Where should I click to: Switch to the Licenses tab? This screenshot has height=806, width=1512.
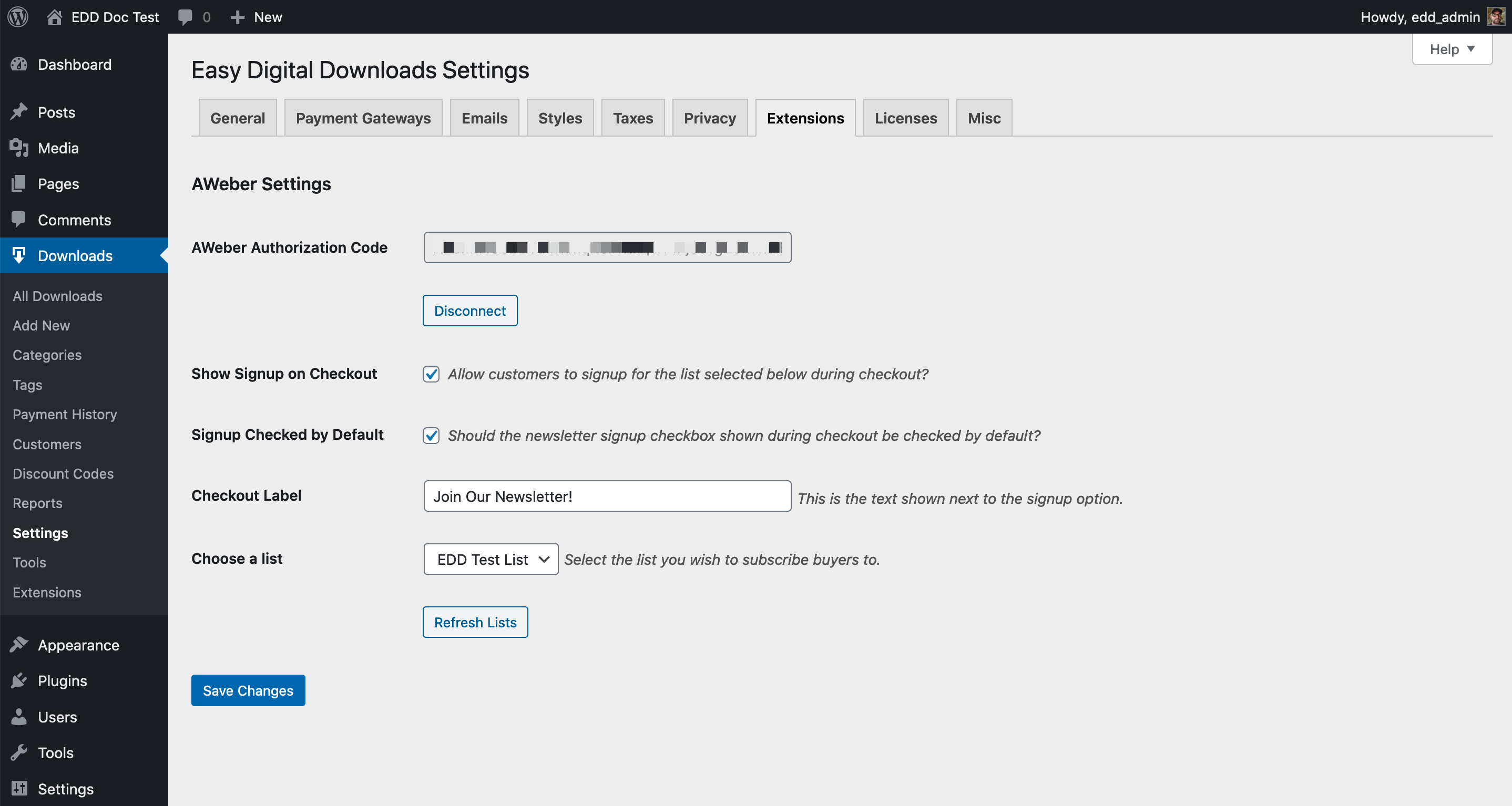(x=905, y=118)
